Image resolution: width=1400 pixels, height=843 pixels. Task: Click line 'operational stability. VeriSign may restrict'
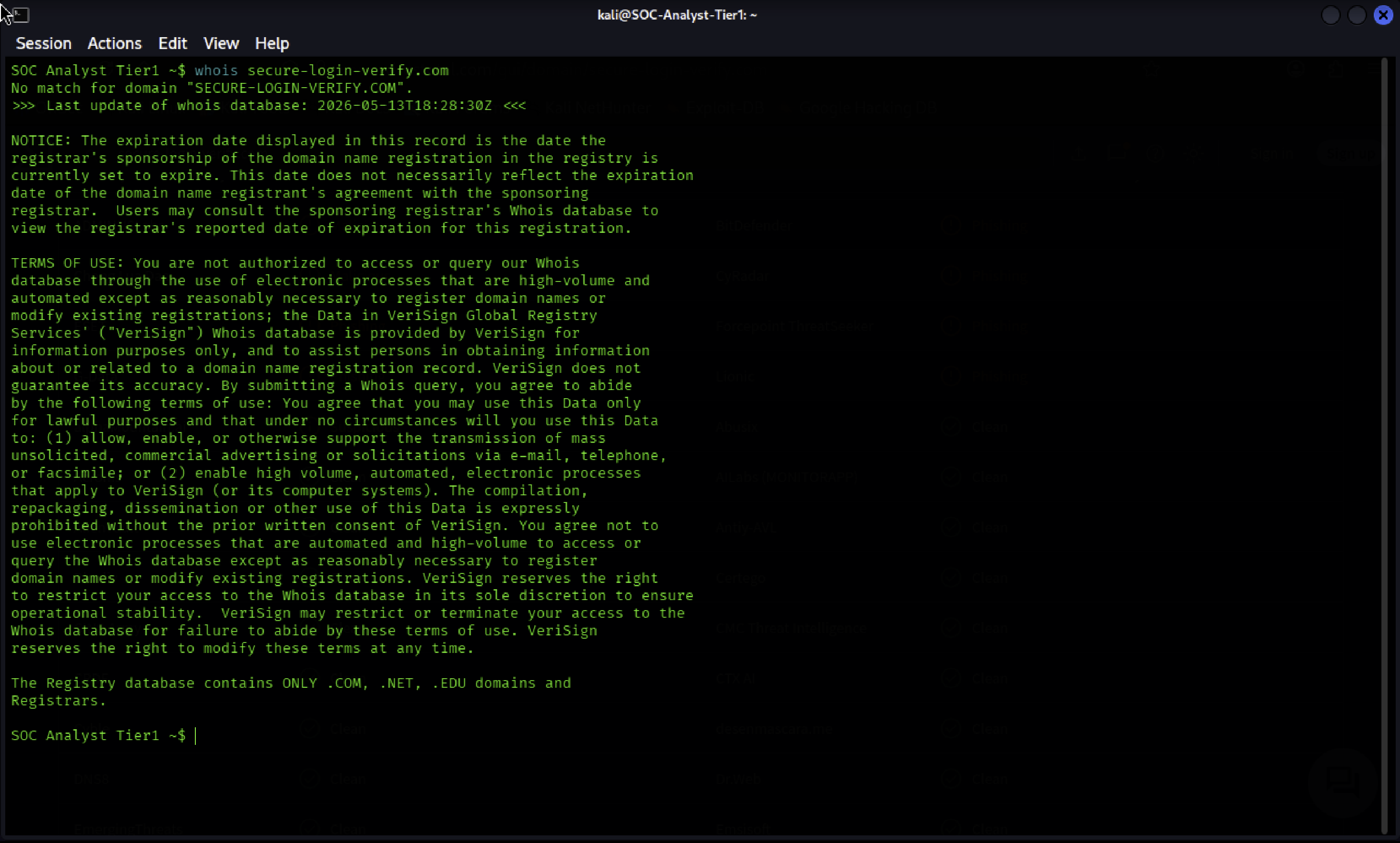pyautogui.click(x=348, y=613)
